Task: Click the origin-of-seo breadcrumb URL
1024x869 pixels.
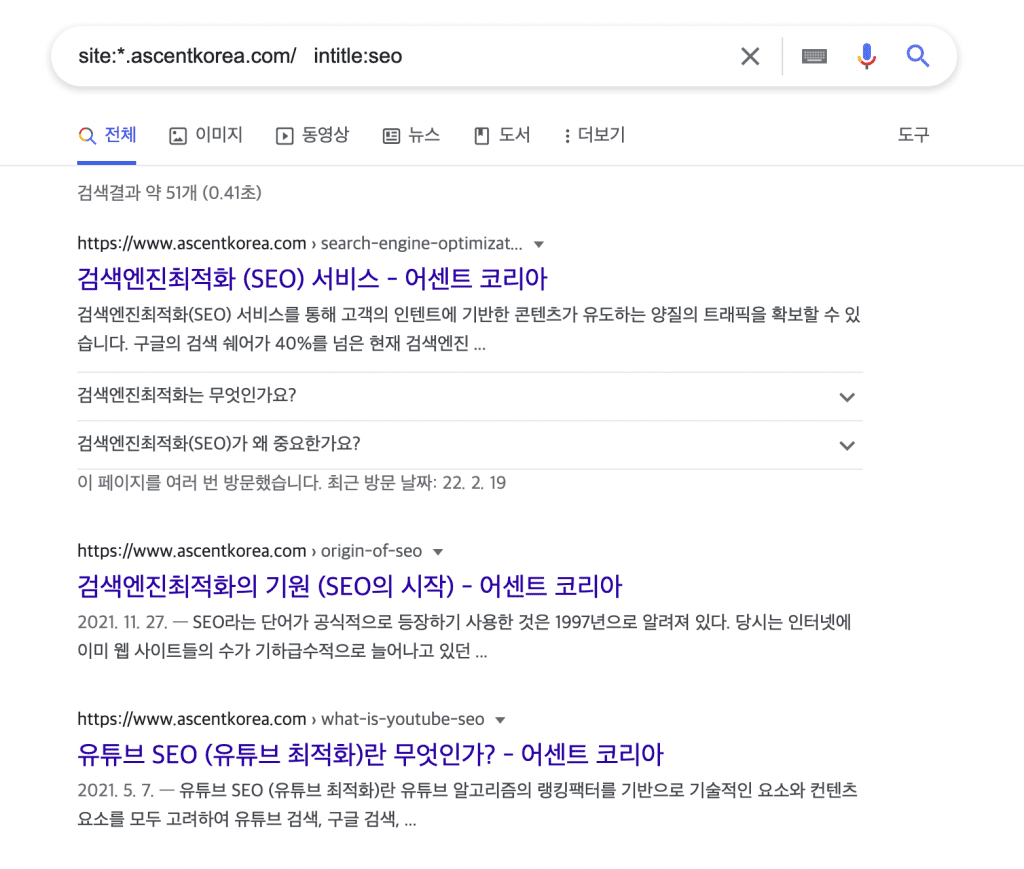Action: (x=249, y=551)
